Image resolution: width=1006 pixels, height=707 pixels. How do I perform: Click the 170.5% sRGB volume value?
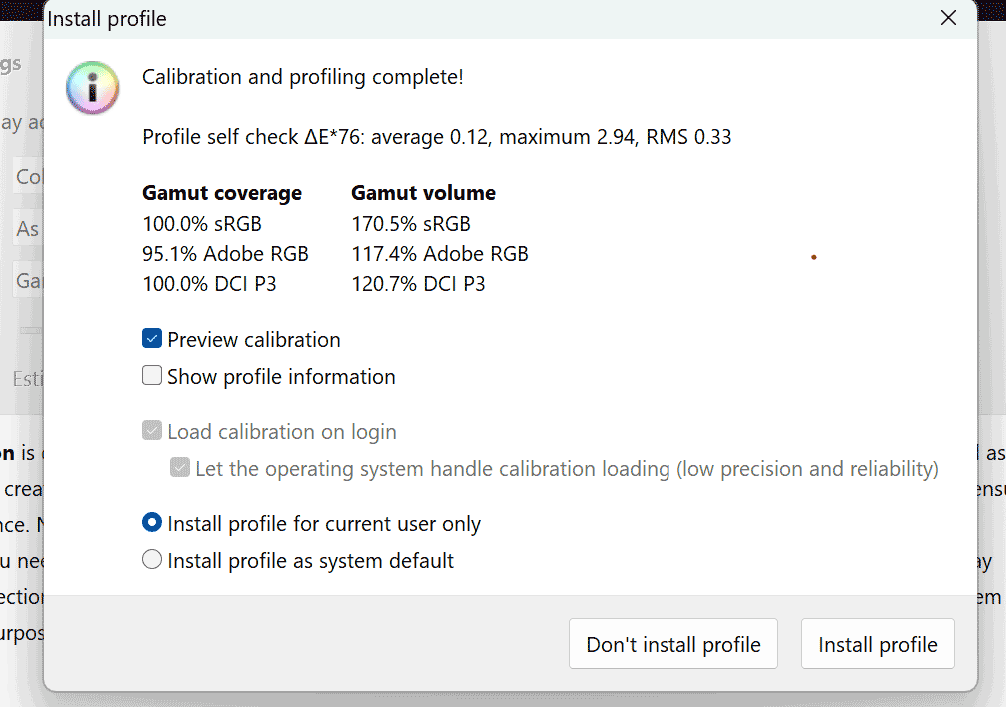click(411, 224)
